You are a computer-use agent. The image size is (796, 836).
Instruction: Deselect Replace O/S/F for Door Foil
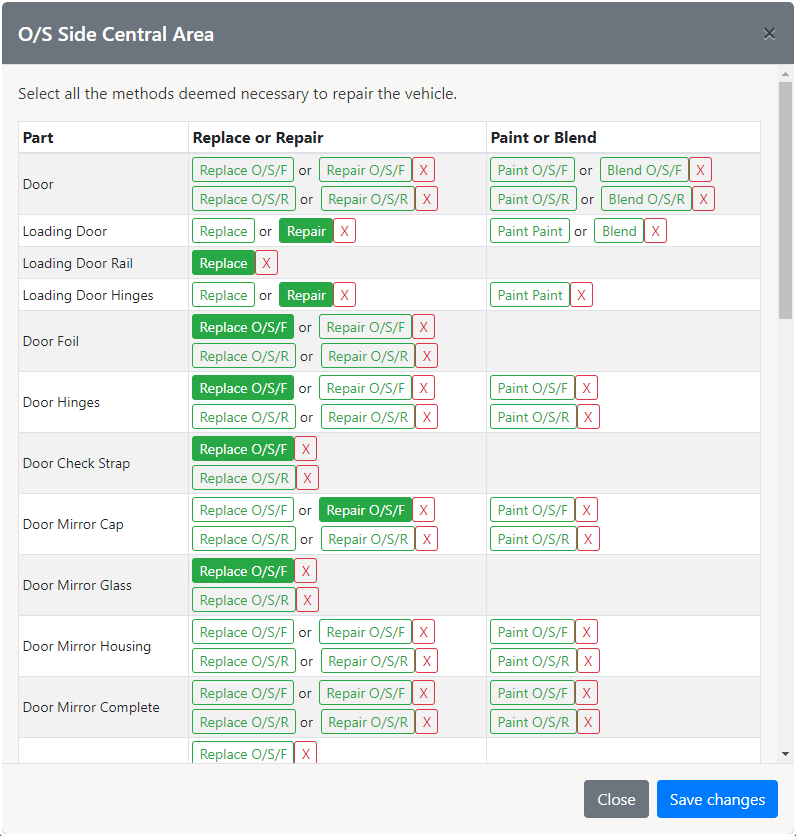pyautogui.click(x=243, y=327)
